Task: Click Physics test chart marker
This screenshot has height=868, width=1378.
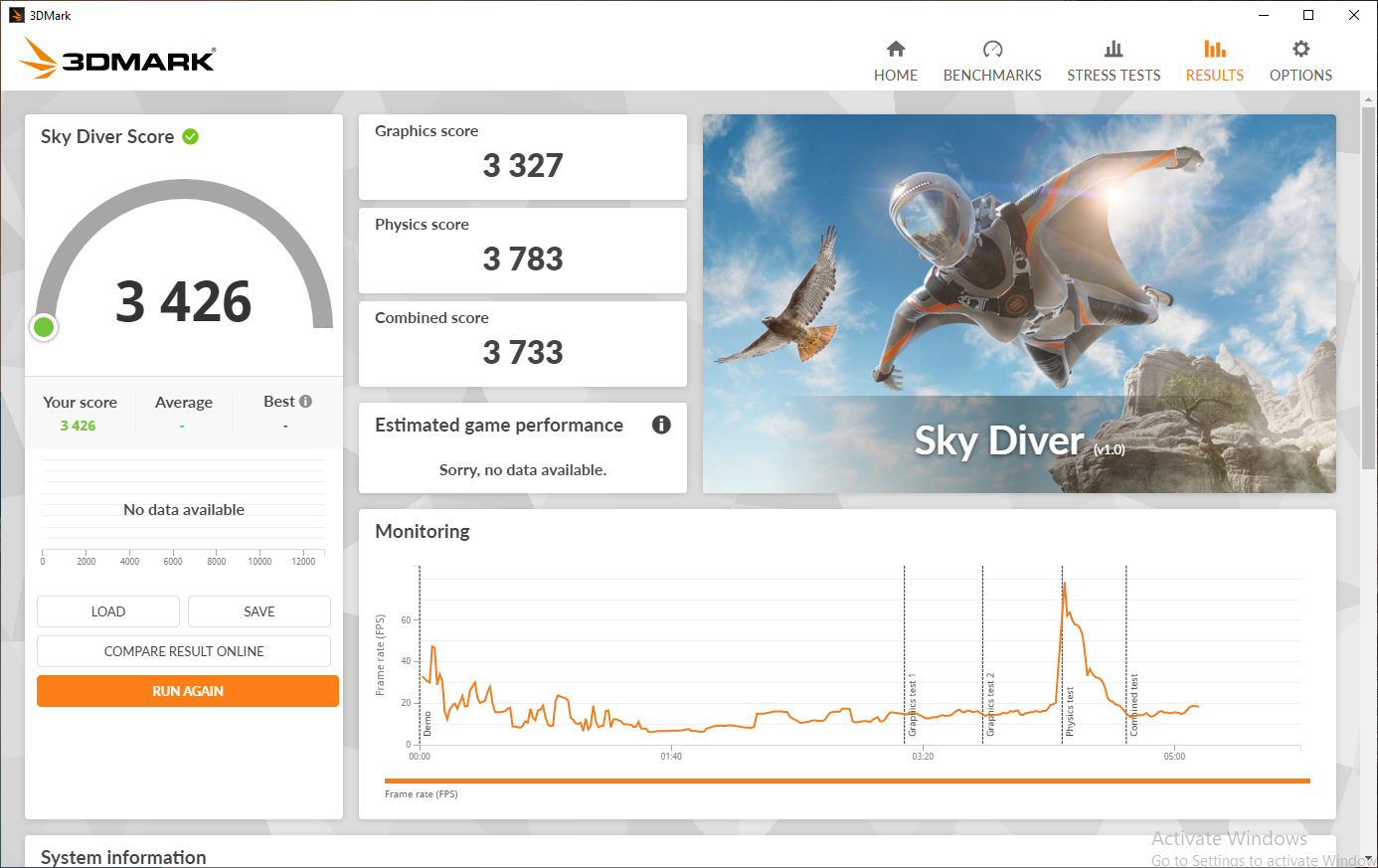Action: [x=1070, y=711]
